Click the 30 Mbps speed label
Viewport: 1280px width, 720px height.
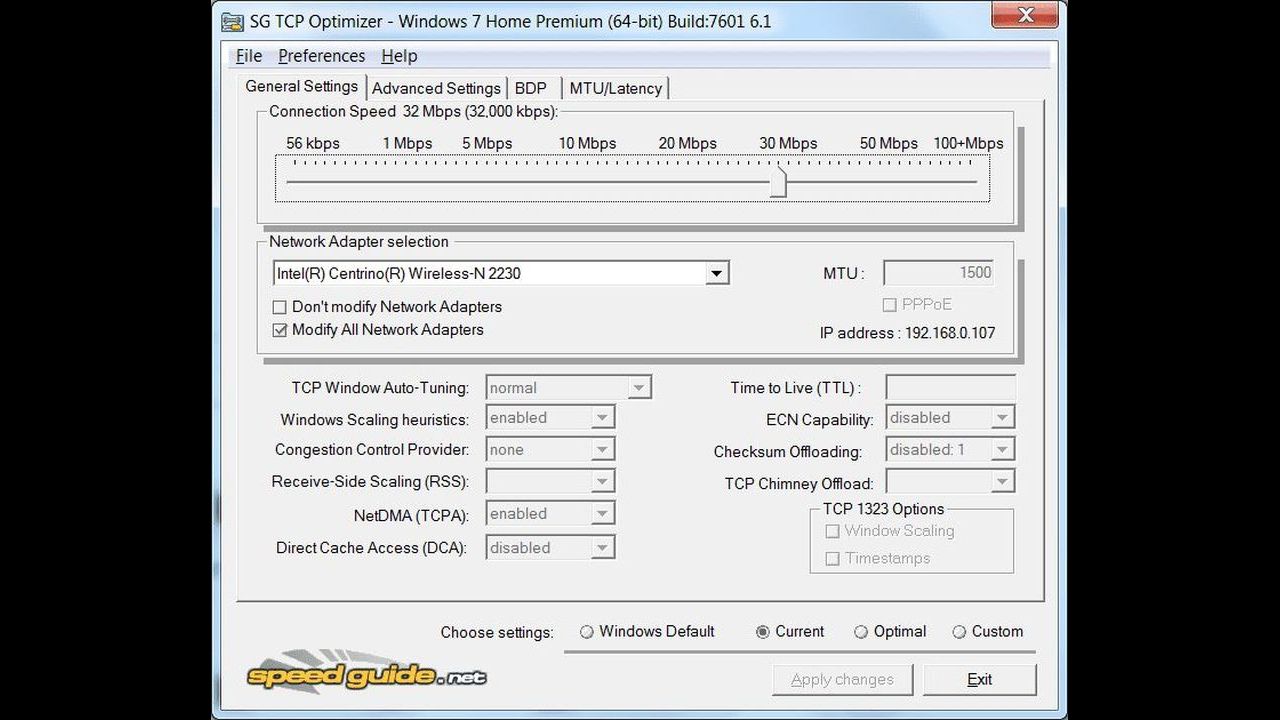coord(788,143)
